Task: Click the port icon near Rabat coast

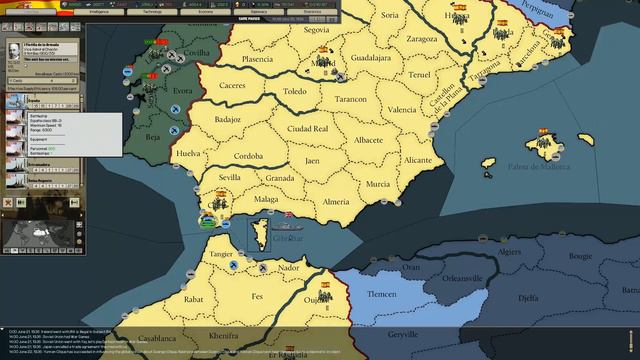Action: click(x=191, y=274)
